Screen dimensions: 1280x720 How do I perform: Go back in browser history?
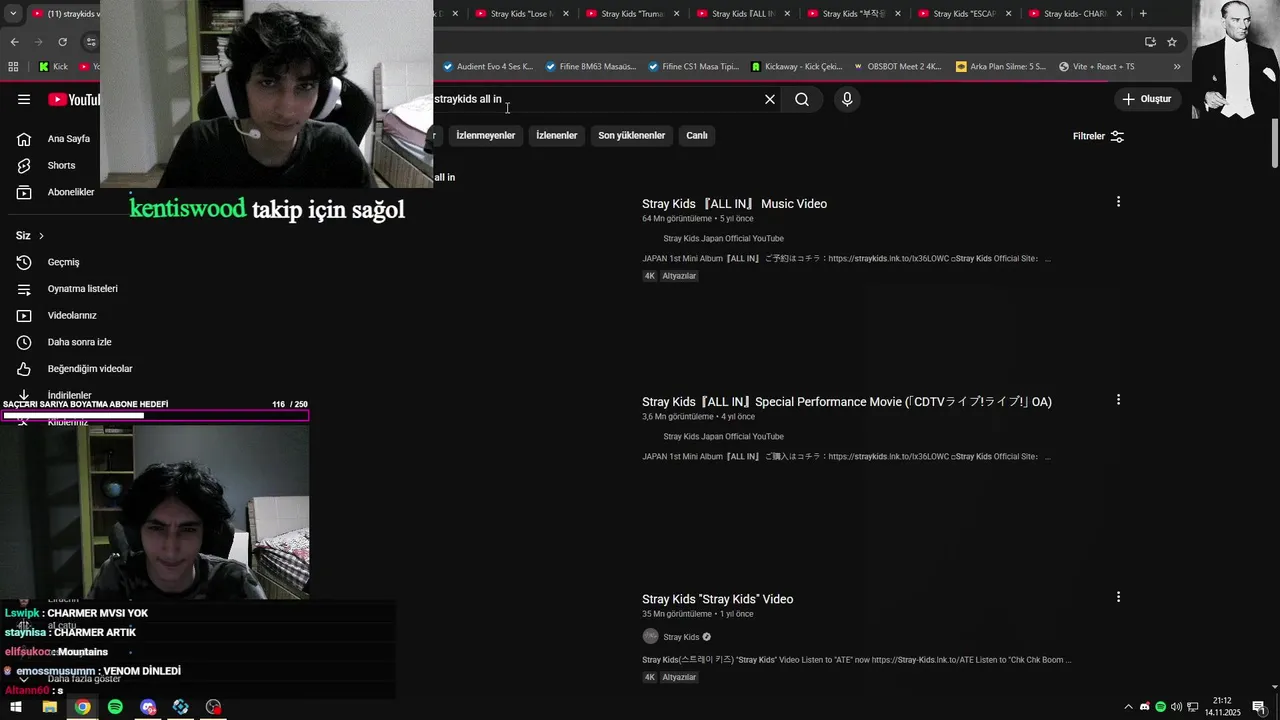coord(14,42)
